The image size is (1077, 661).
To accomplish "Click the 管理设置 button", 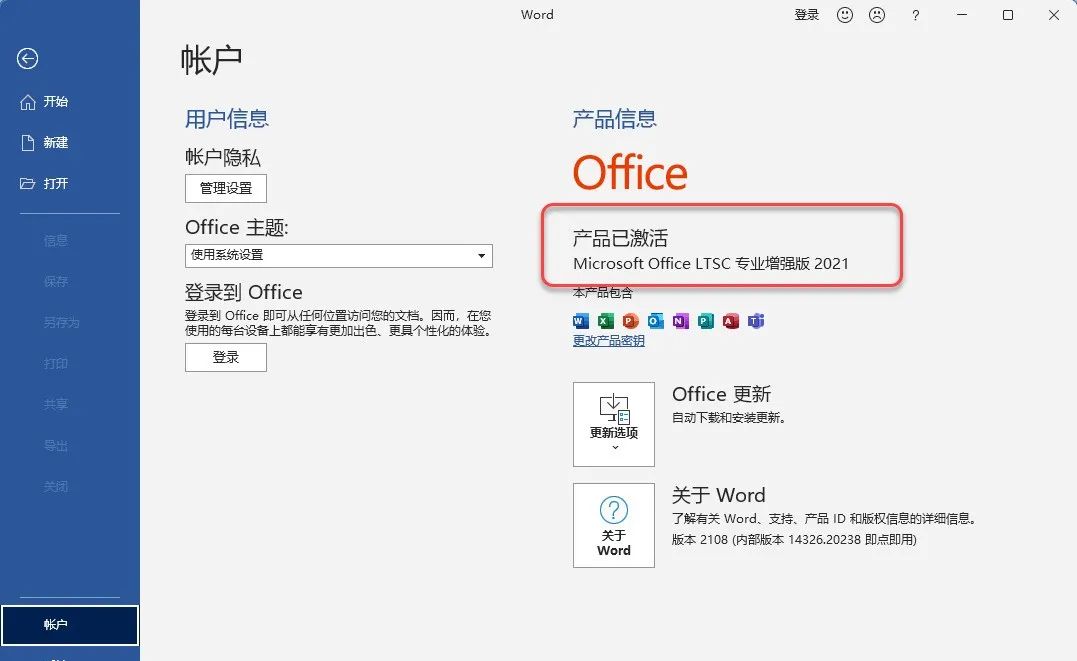I will click(x=226, y=188).
